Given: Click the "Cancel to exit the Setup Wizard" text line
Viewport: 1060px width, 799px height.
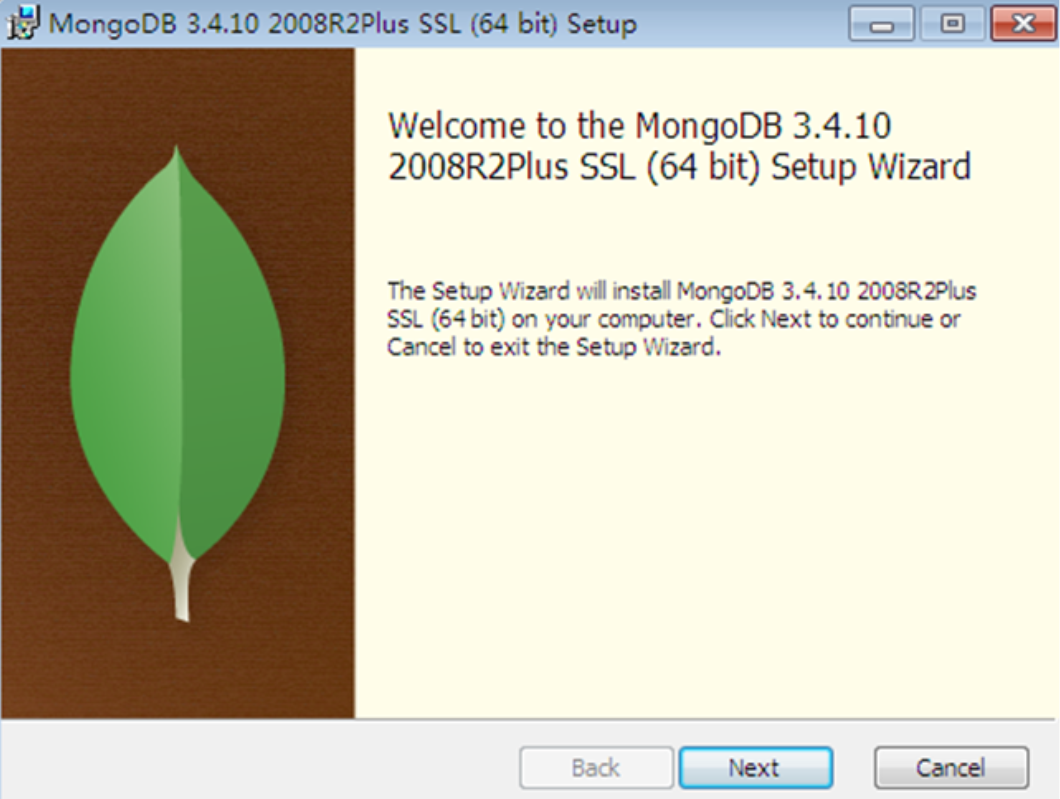Looking at the screenshot, I should (554, 347).
